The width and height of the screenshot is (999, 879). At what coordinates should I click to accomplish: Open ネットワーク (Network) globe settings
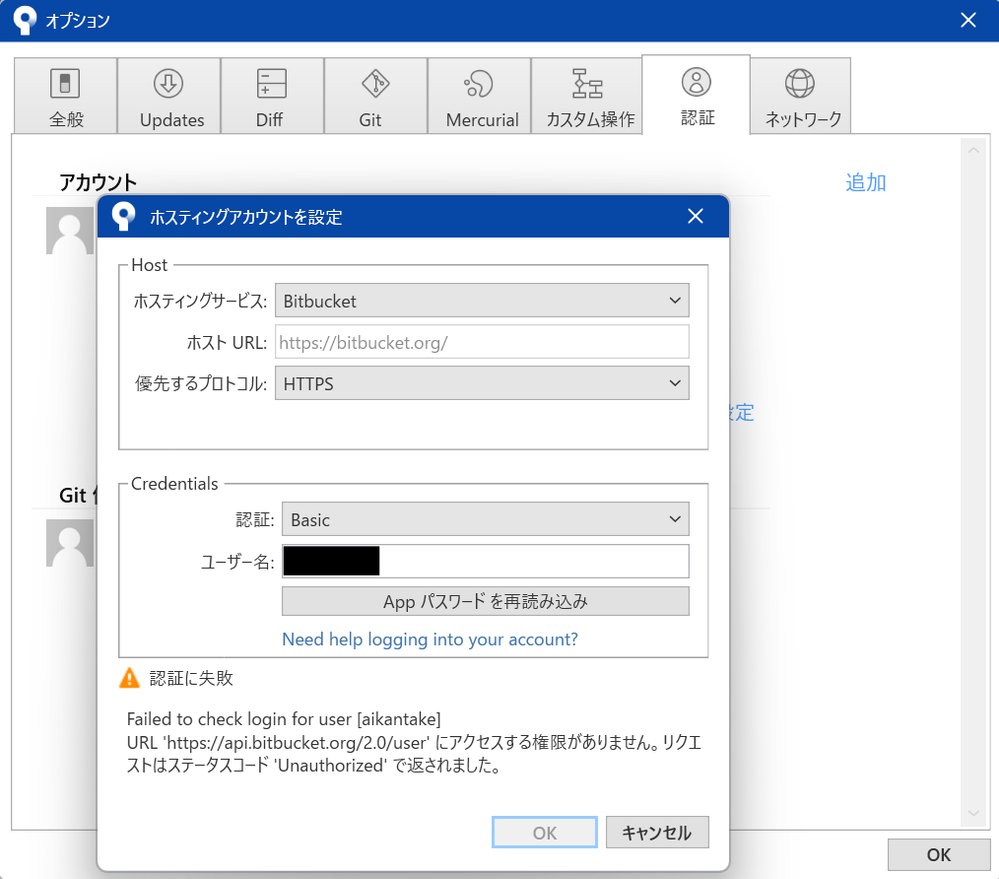(799, 95)
